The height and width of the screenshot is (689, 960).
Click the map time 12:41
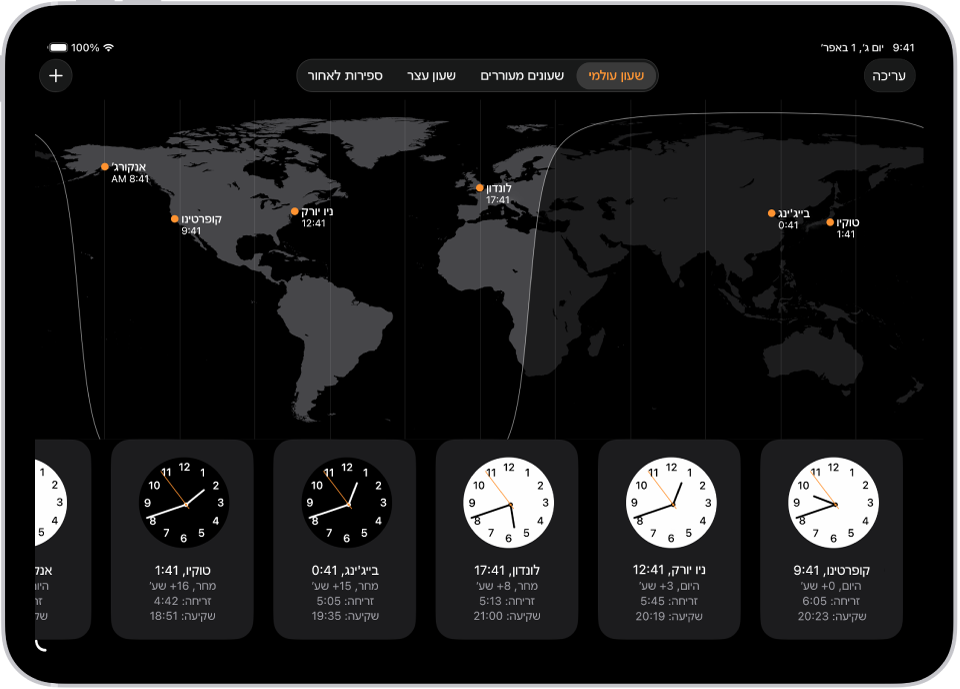tap(313, 224)
